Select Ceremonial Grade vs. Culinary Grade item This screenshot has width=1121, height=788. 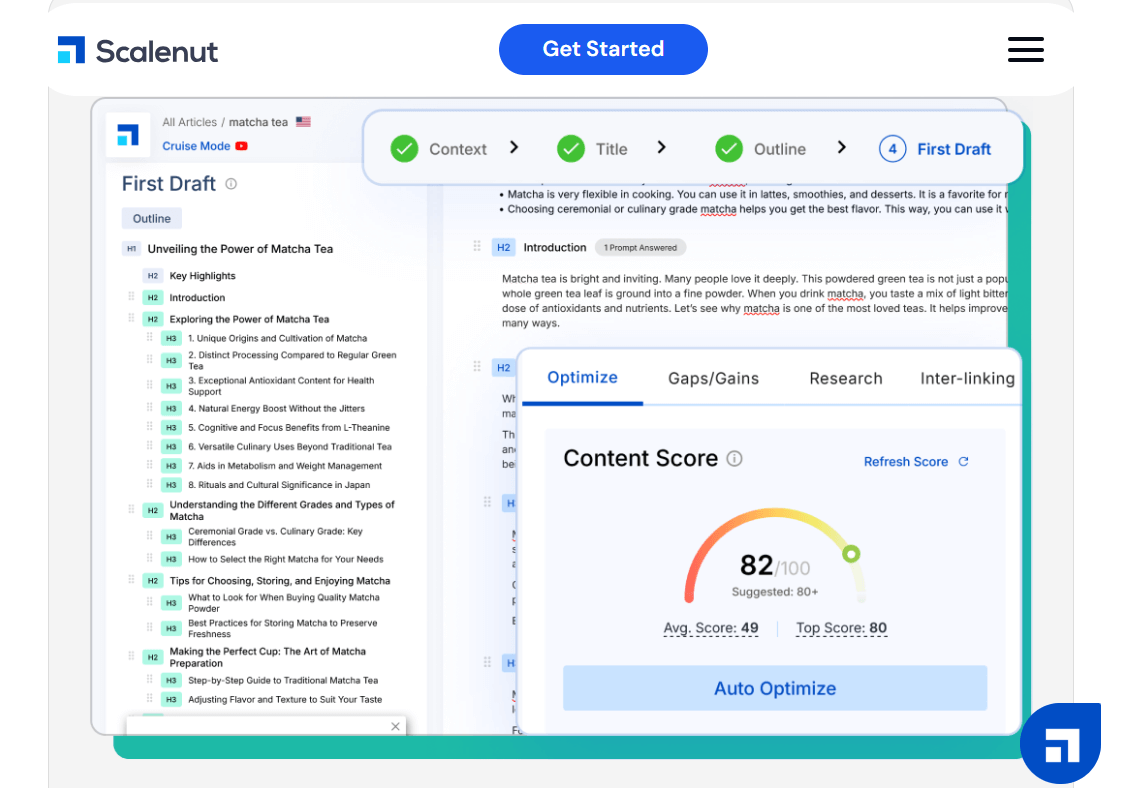(275, 537)
